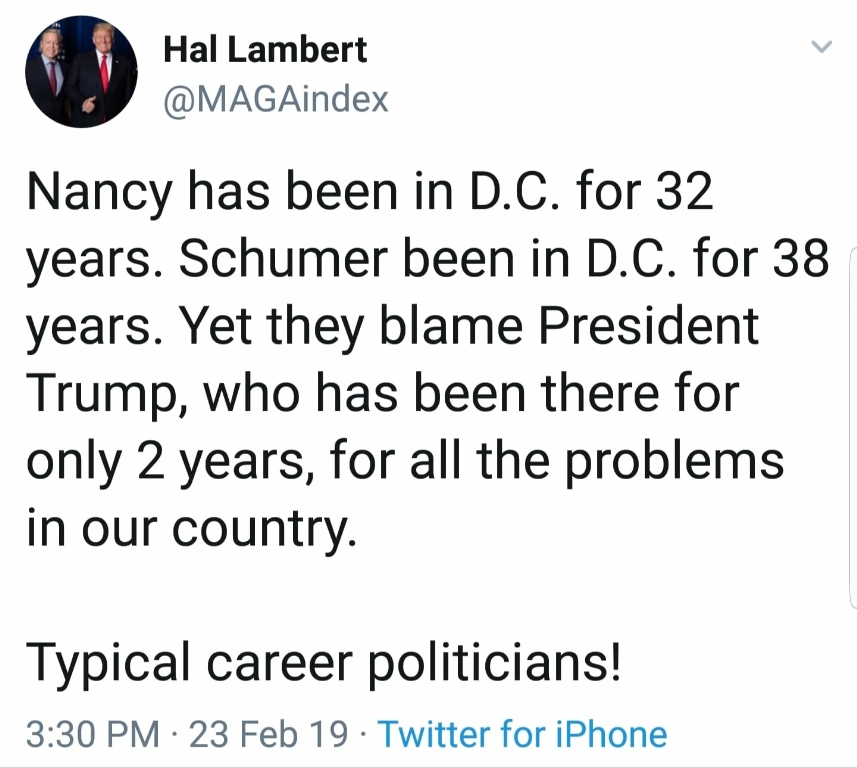Open the Hal Lambert display name
Image resolution: width=857 pixels, height=768 pixels.
click(x=265, y=50)
